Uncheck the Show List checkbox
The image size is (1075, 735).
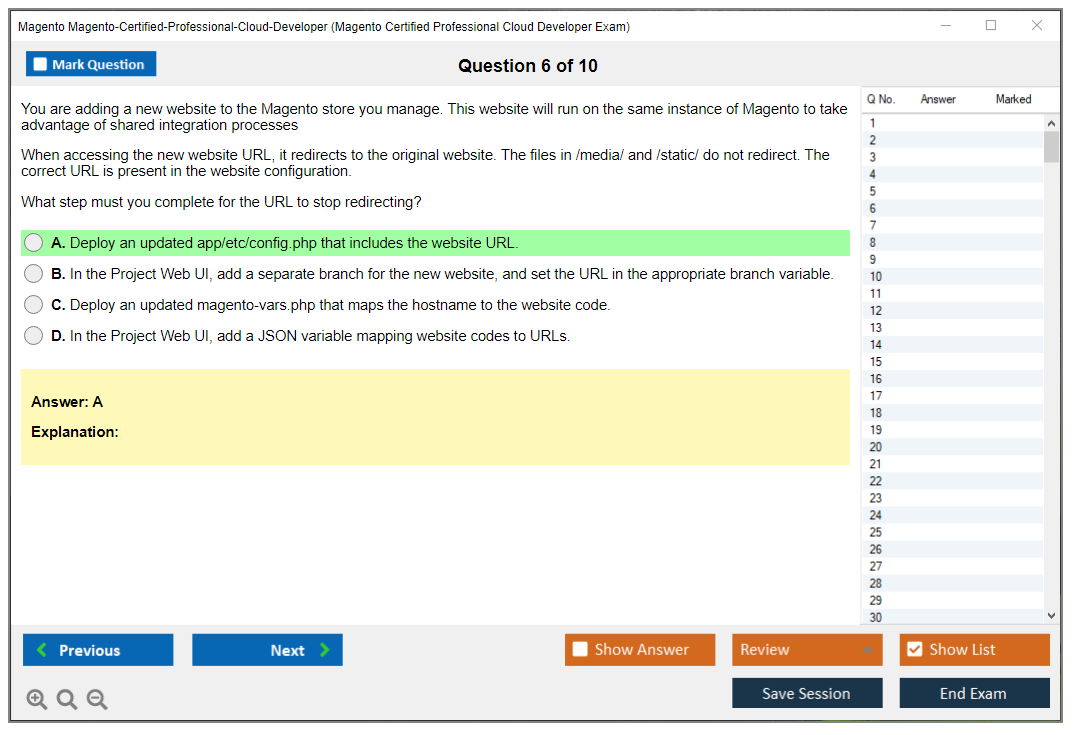click(x=914, y=650)
